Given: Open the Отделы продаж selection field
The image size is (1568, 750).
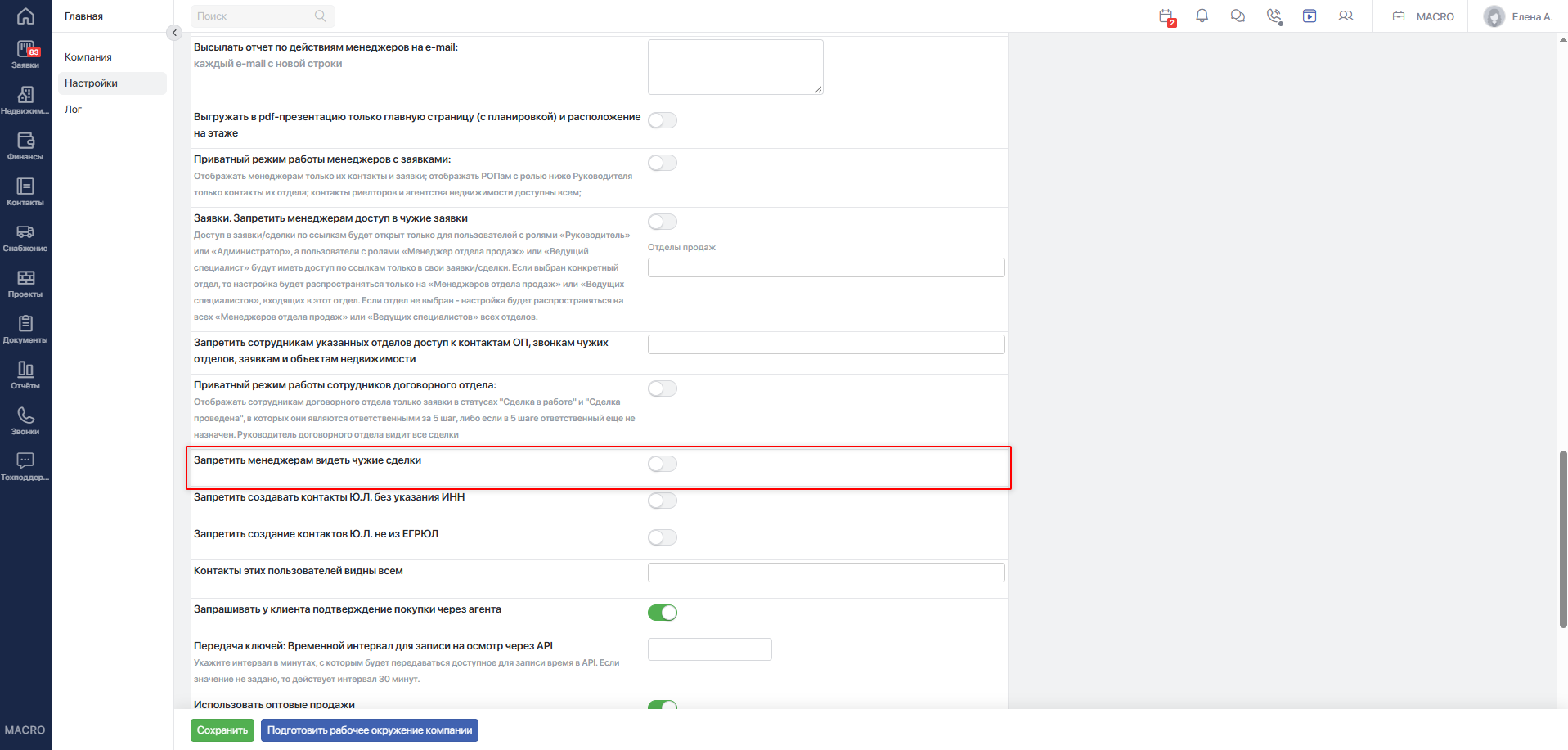Looking at the screenshot, I should click(x=826, y=267).
